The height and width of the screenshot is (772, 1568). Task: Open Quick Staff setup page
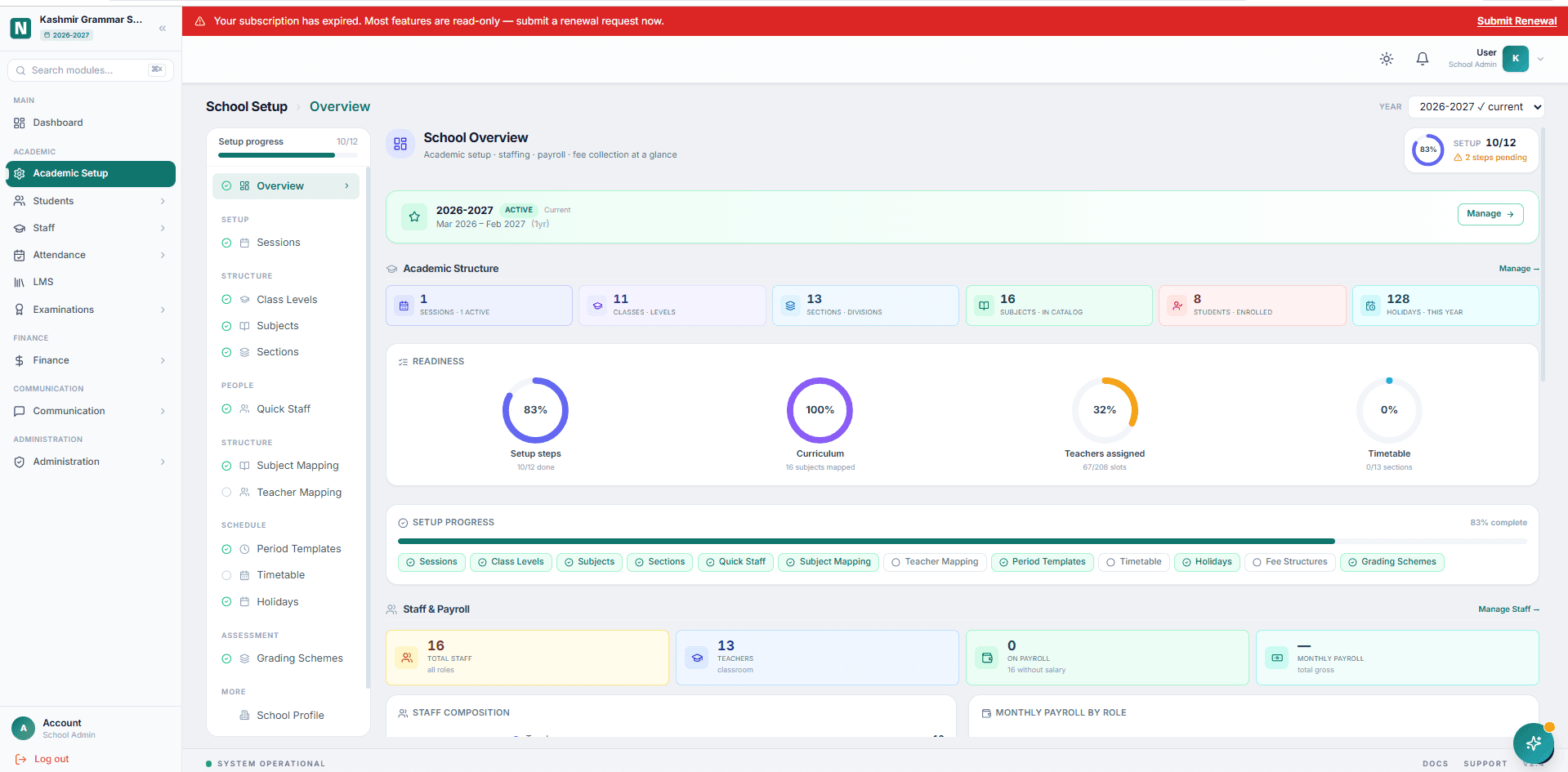click(286, 409)
